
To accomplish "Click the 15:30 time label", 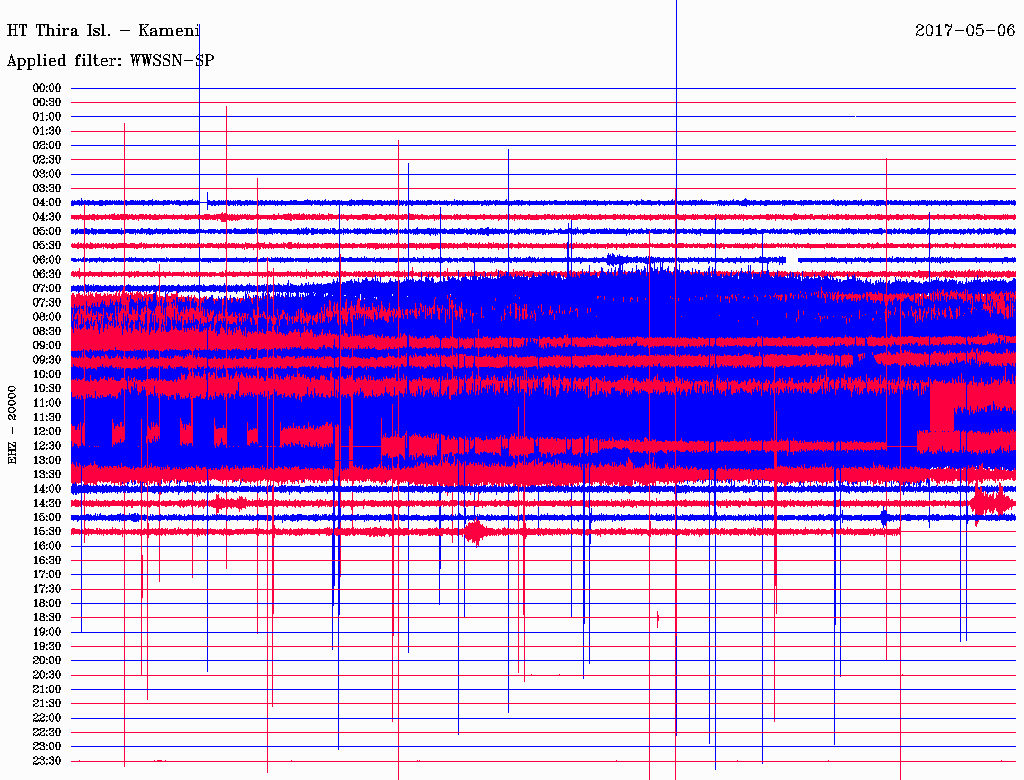I will pyautogui.click(x=47, y=532).
